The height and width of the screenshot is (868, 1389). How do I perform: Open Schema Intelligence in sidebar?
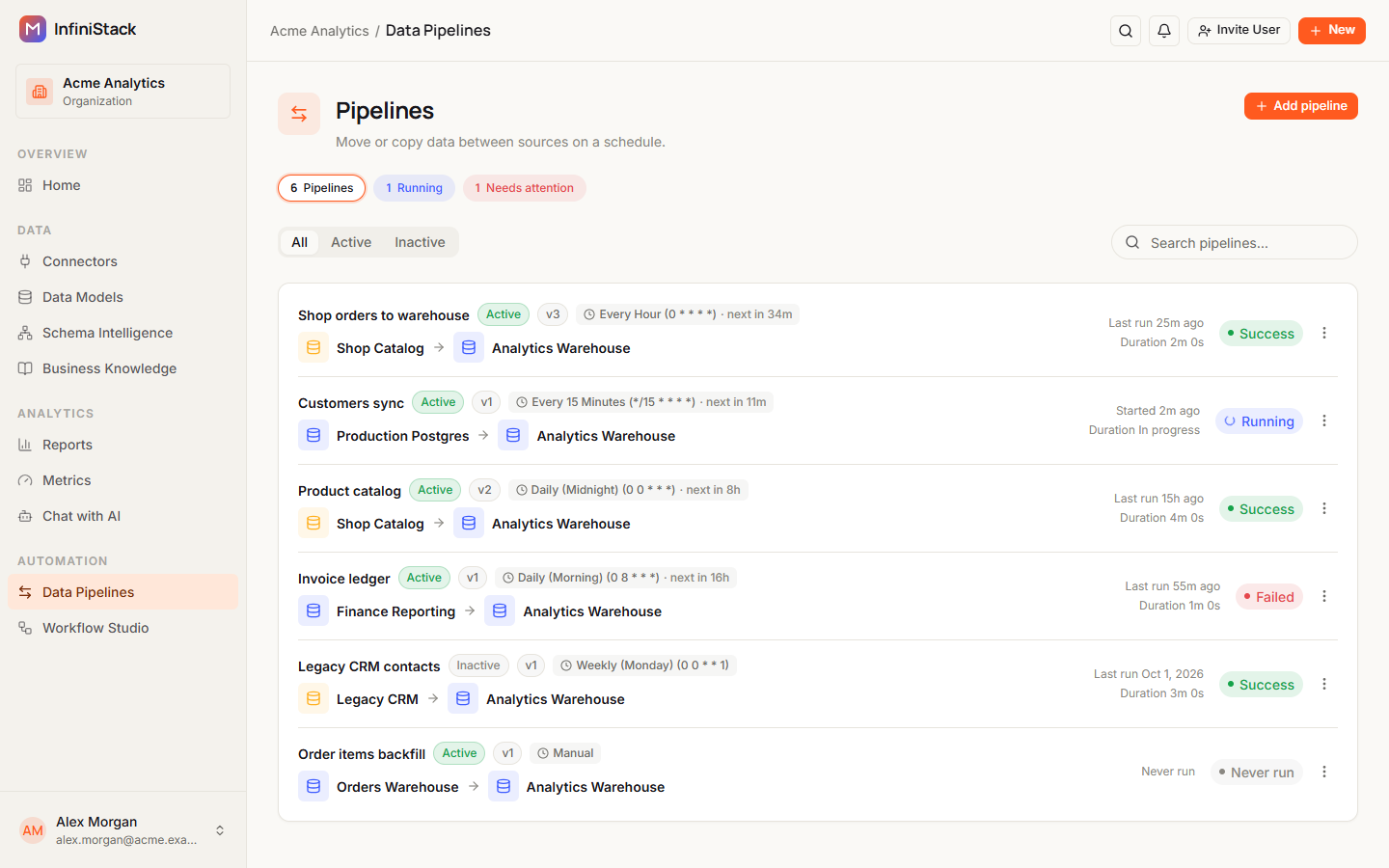123,333
